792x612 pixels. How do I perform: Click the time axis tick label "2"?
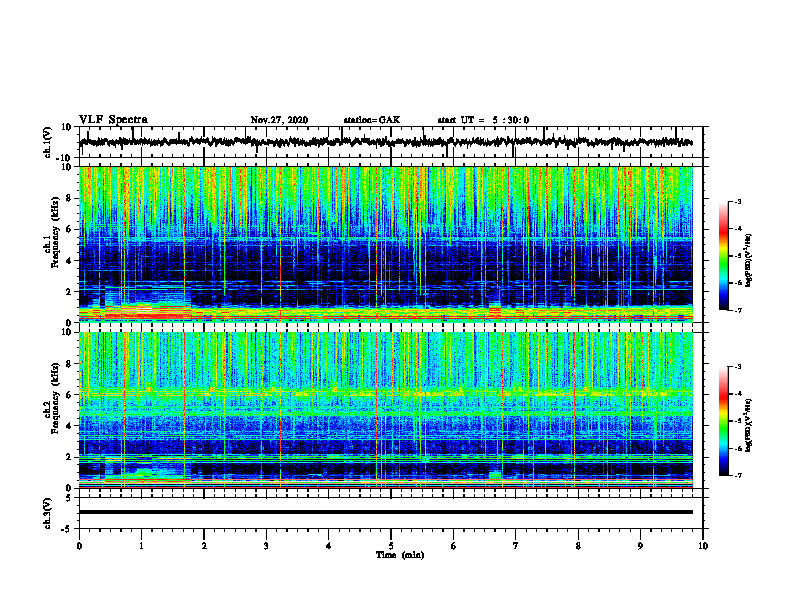point(204,546)
